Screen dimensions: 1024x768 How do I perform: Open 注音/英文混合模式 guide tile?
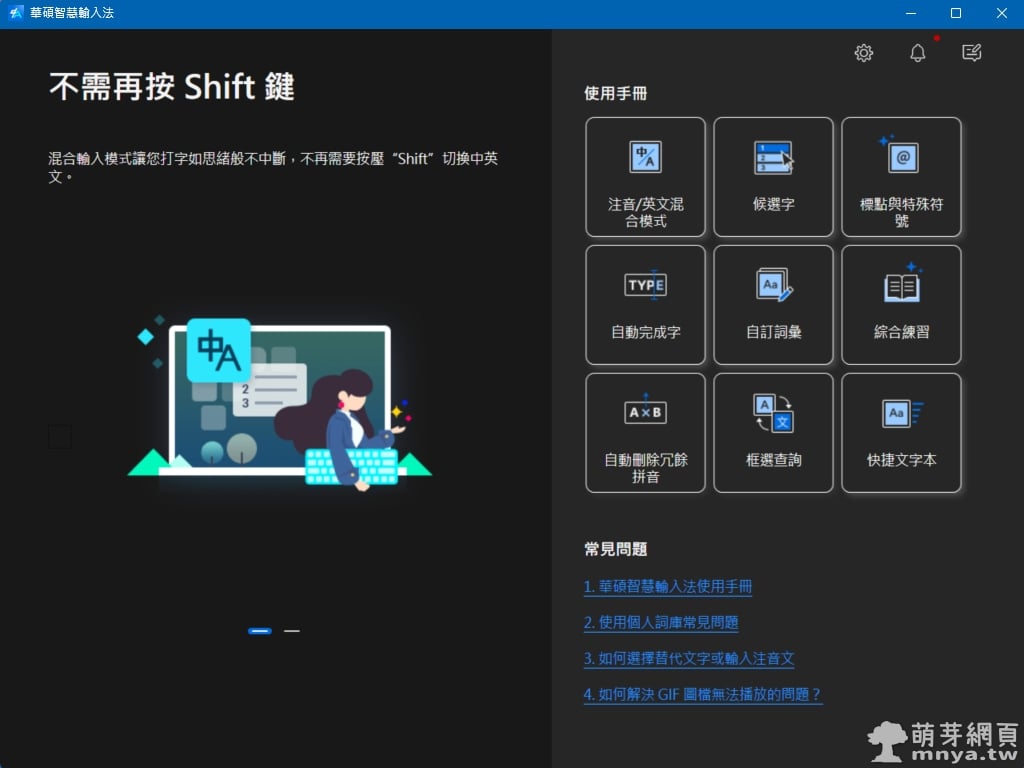pos(646,177)
